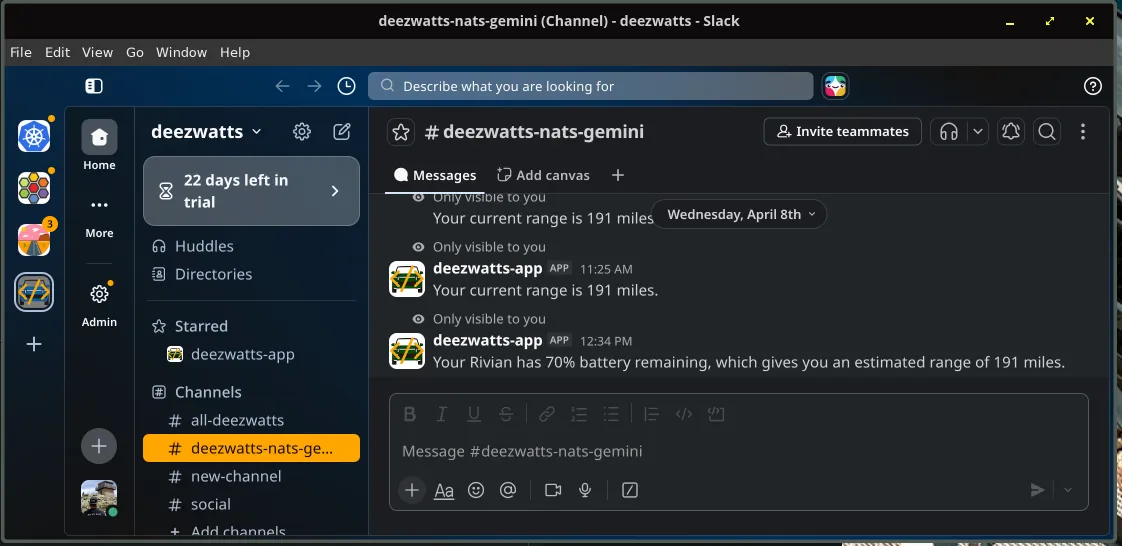Star the deezwatts-nats-gemini channel

(x=401, y=132)
